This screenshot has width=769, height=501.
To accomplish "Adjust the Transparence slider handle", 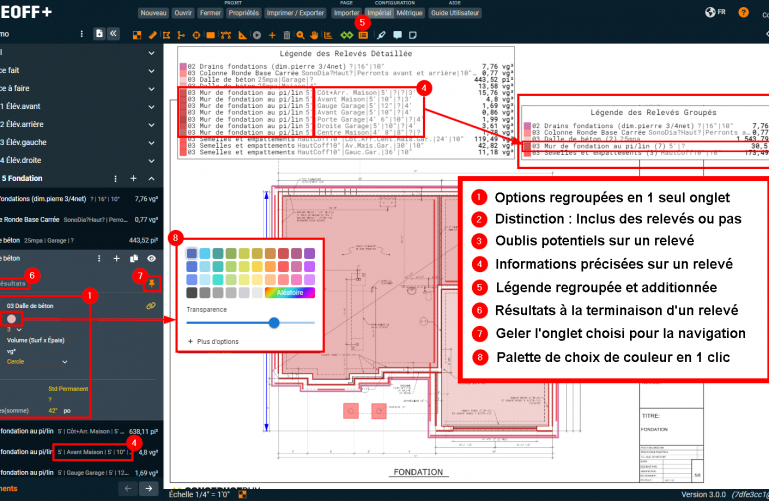I will coord(274,323).
